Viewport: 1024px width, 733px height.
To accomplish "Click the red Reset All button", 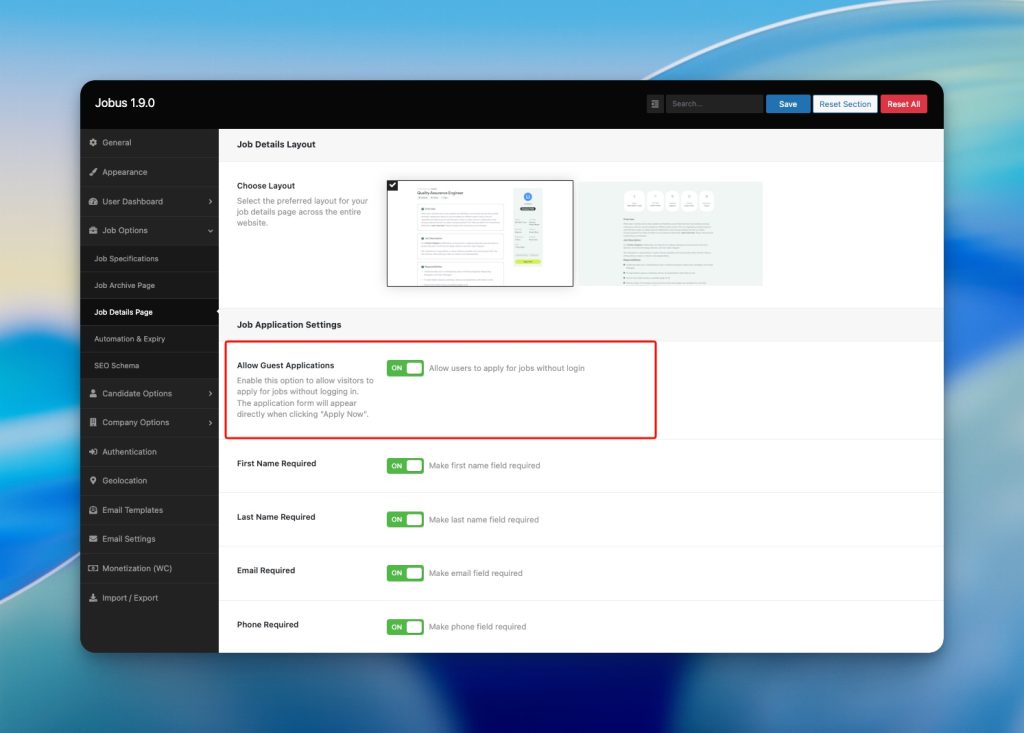I will [903, 104].
